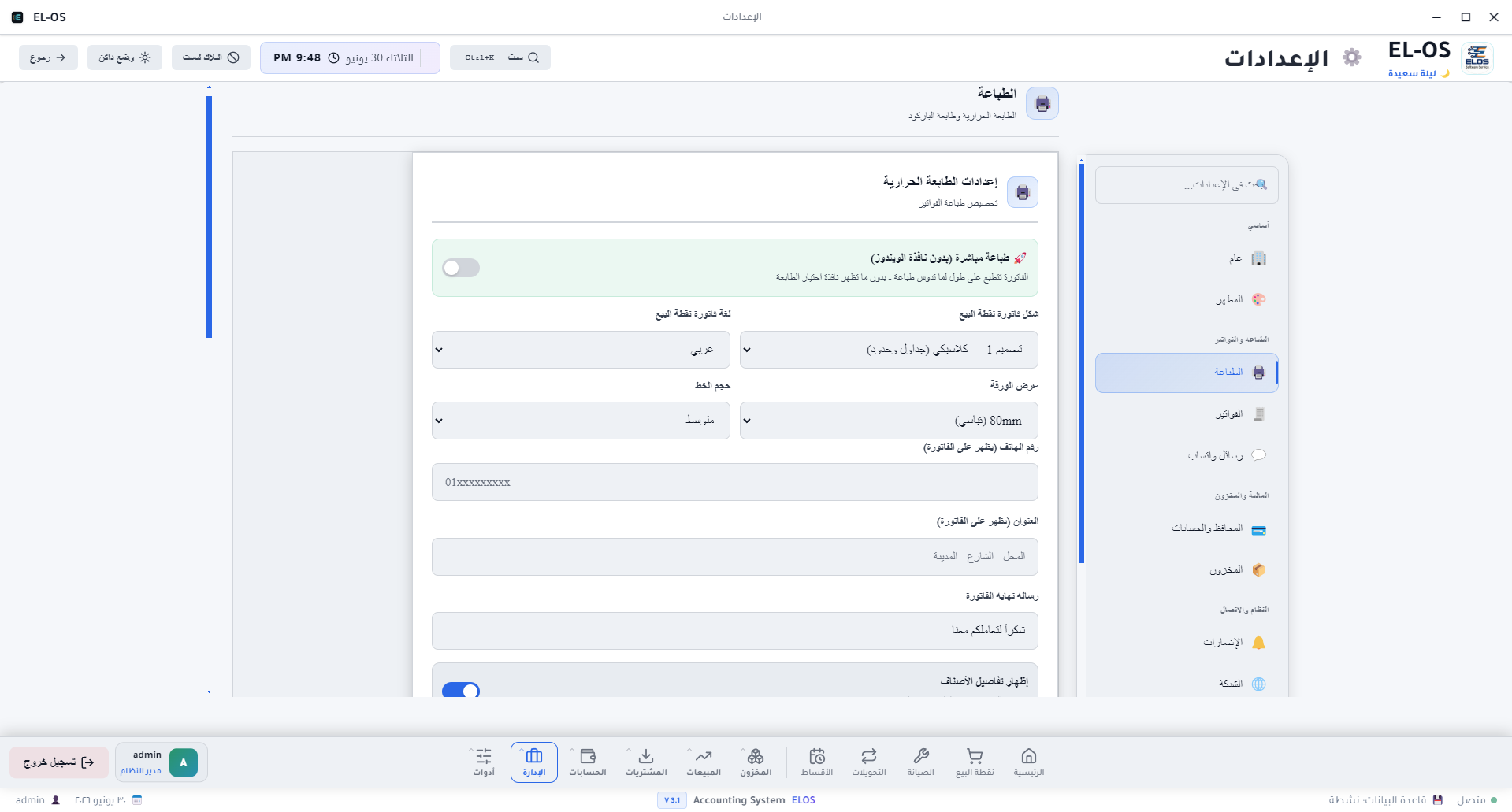
Task: Click the البلاك ليست blacklist button
Action: tap(211, 57)
